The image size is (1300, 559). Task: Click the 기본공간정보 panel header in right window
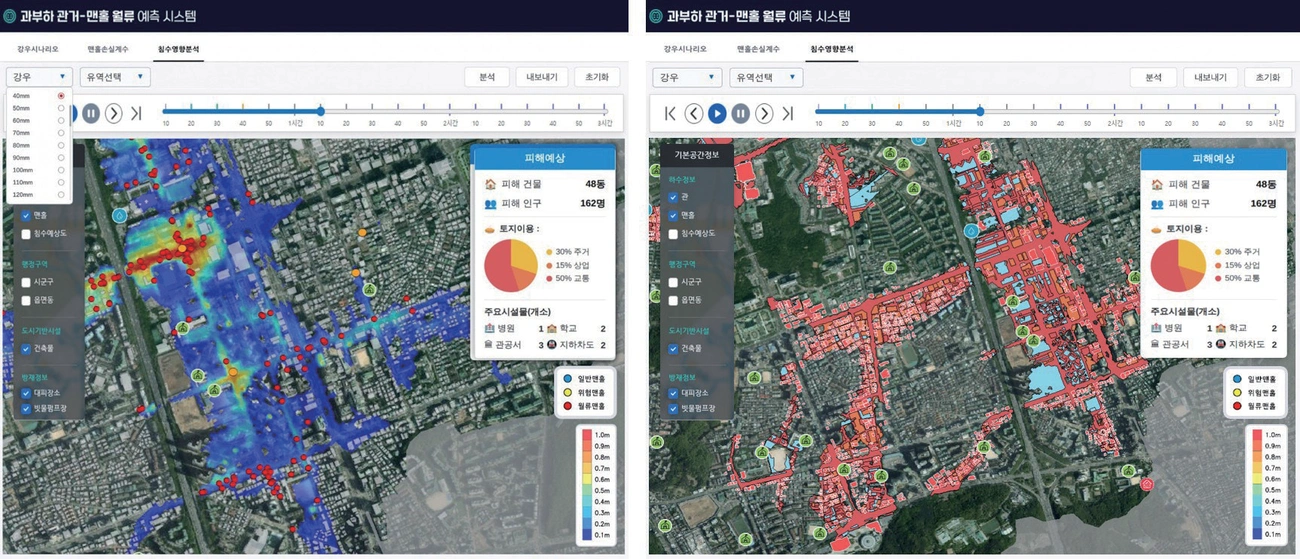coord(696,155)
